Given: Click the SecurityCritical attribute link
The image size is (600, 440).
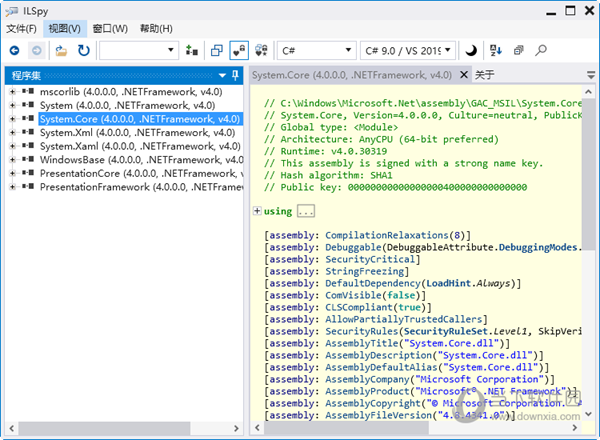Looking at the screenshot, I should pos(370,259).
